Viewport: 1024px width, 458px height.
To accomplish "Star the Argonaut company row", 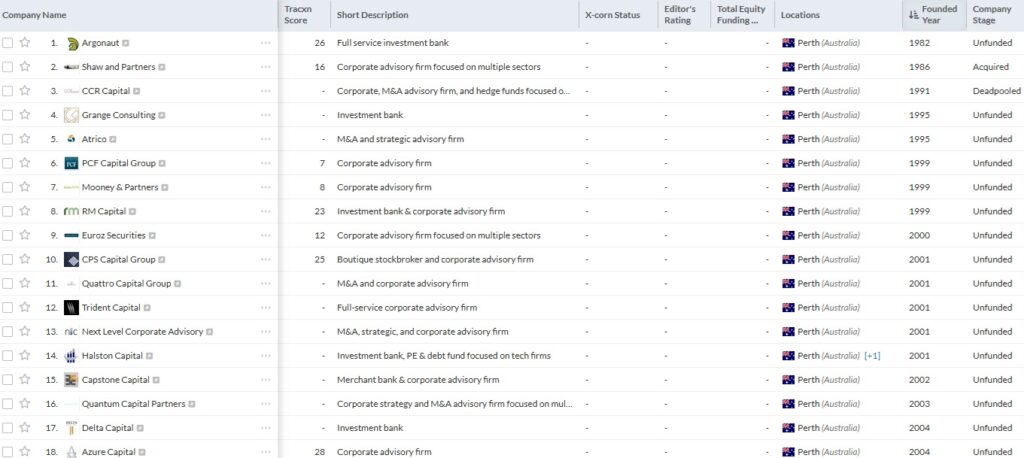I will 24,43.
